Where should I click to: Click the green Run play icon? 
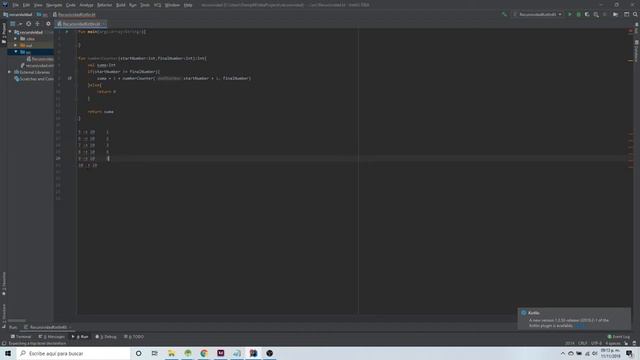click(570, 14)
